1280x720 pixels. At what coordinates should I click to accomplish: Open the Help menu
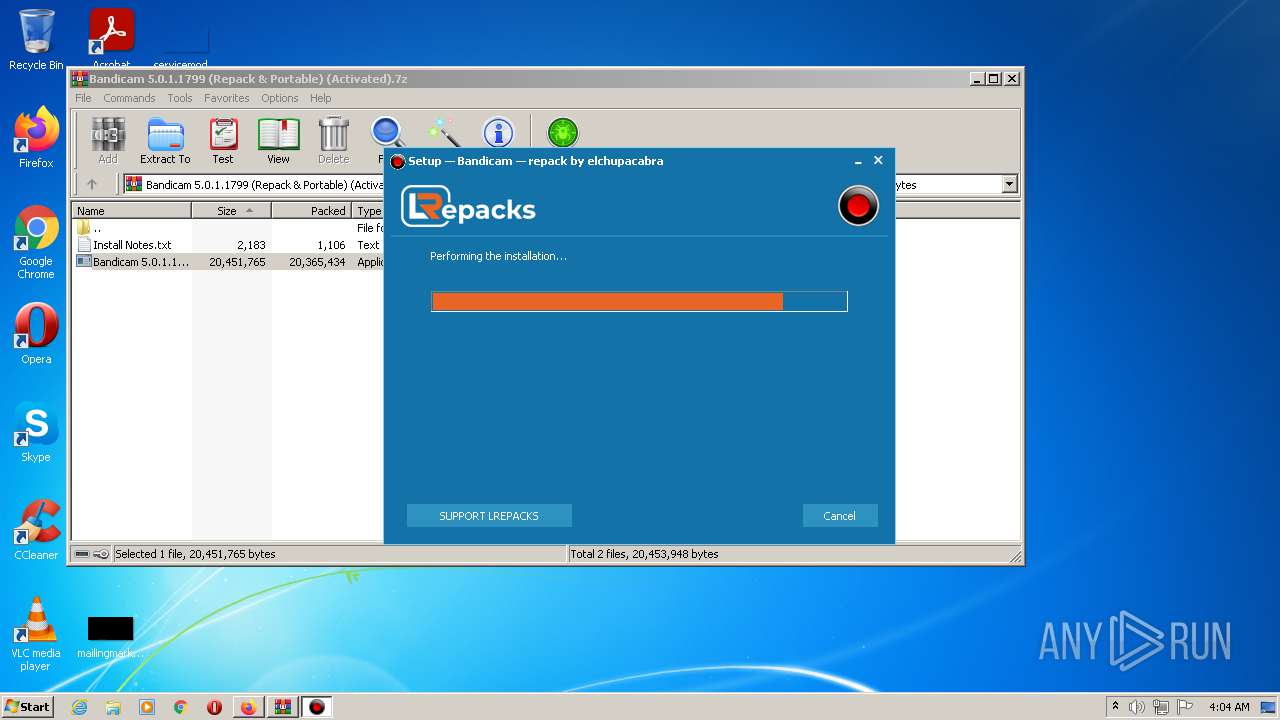320,98
